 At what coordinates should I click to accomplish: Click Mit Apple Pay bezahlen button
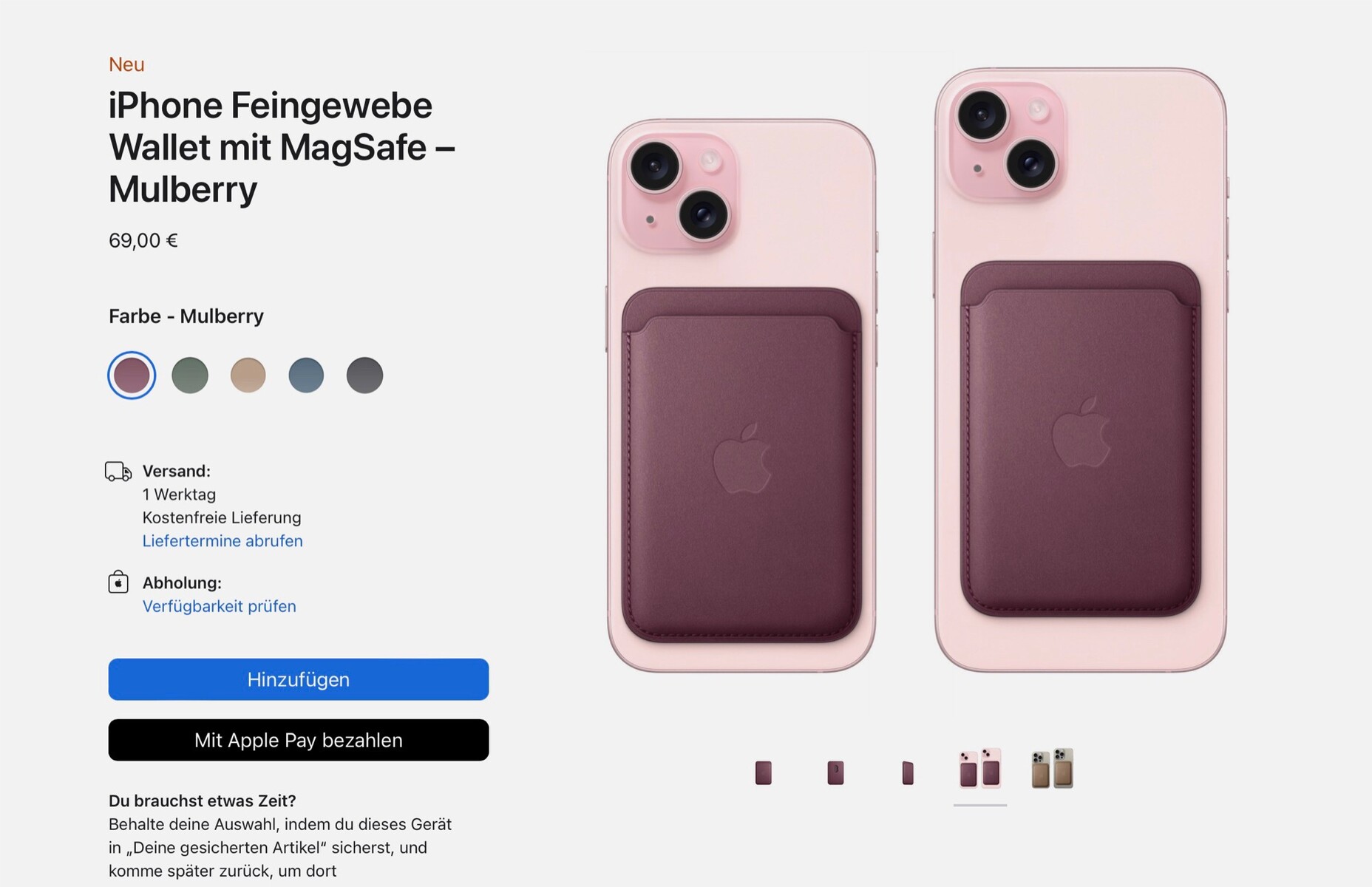pyautogui.click(x=299, y=740)
